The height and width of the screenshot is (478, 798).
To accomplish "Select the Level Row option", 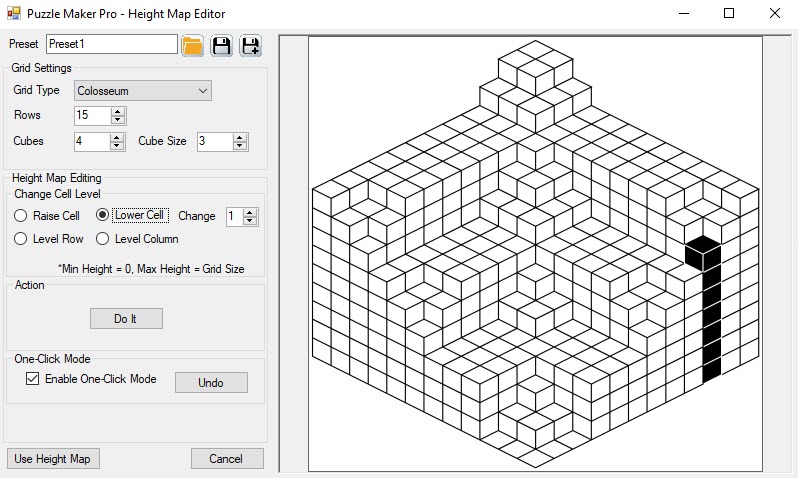I will [21, 239].
